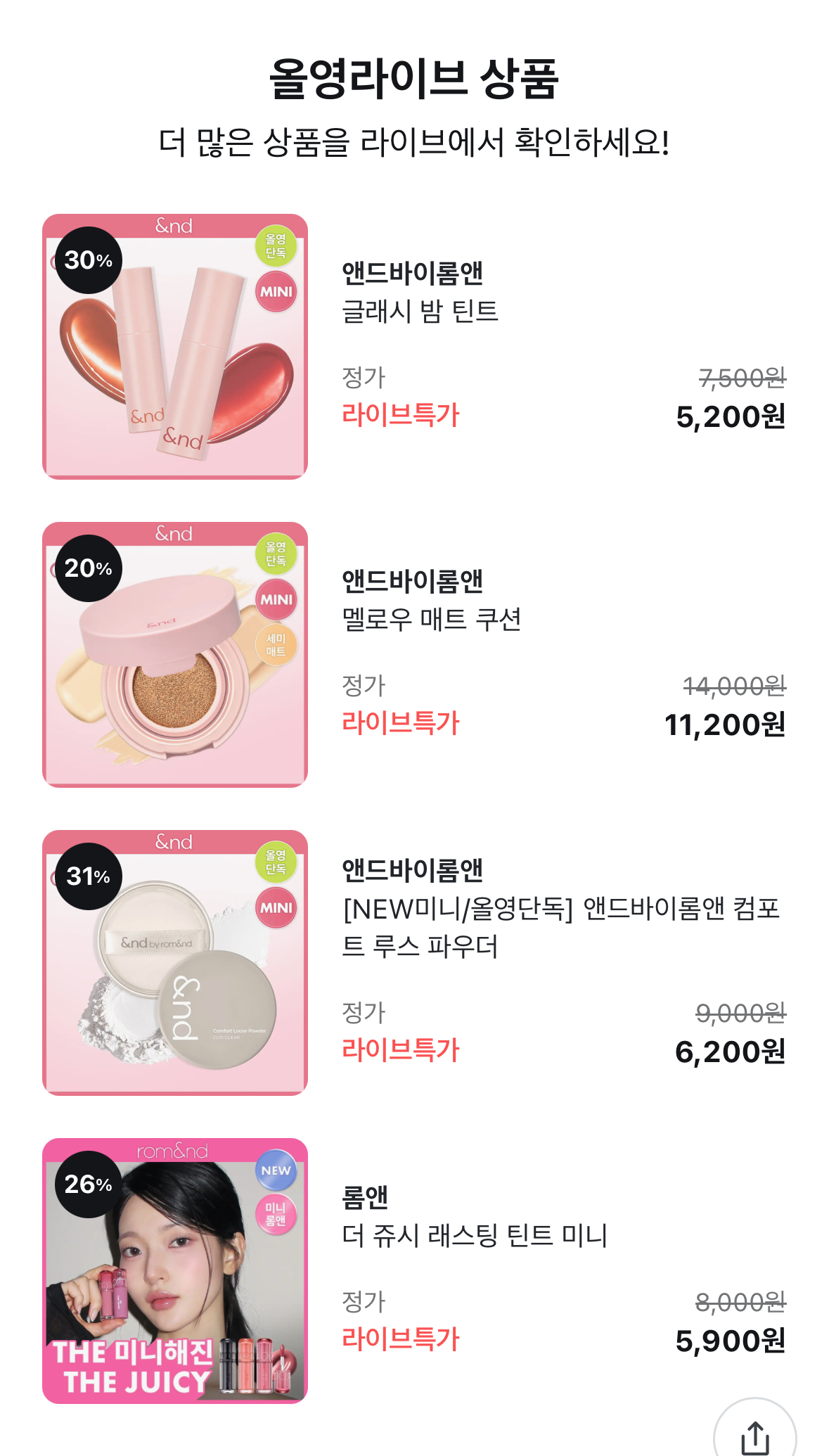The width and height of the screenshot is (829, 1456).
Task: Select the 글래시 밤 틴트 product name
Action: (420, 311)
